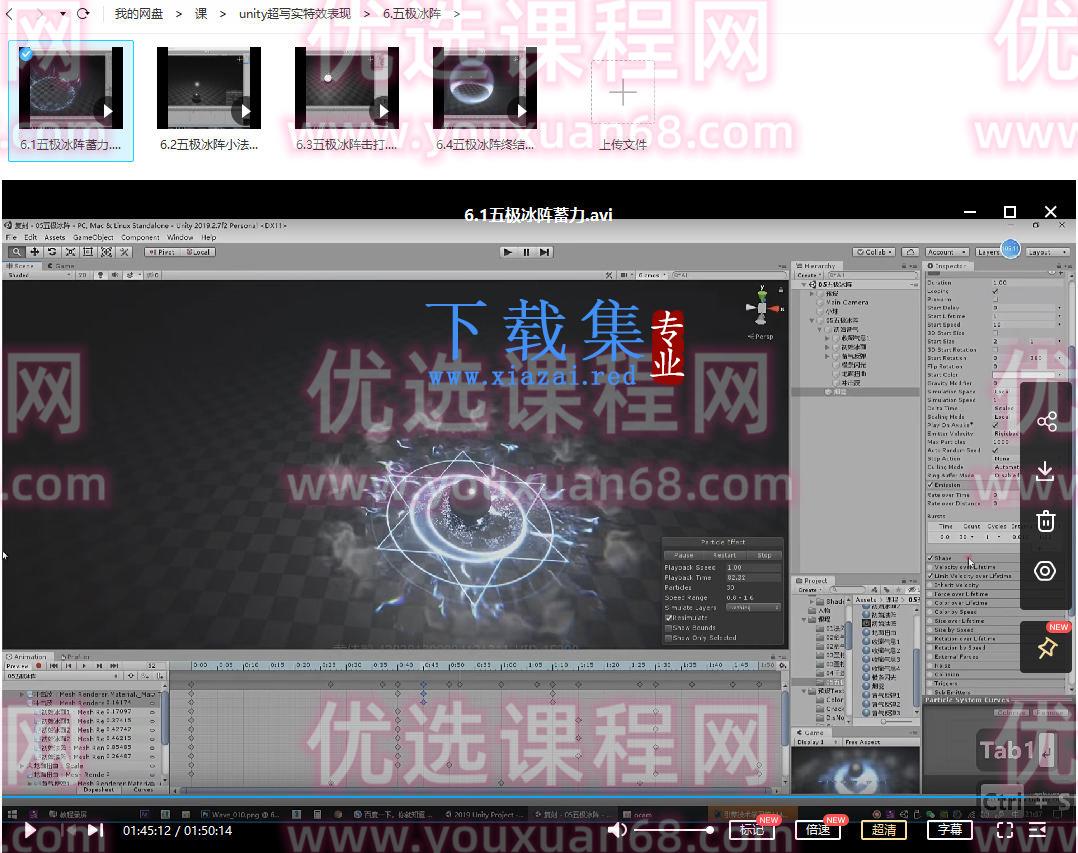Open Unity Edit menu
Screen dimensions: 1078x853
pyautogui.click(x=31, y=237)
